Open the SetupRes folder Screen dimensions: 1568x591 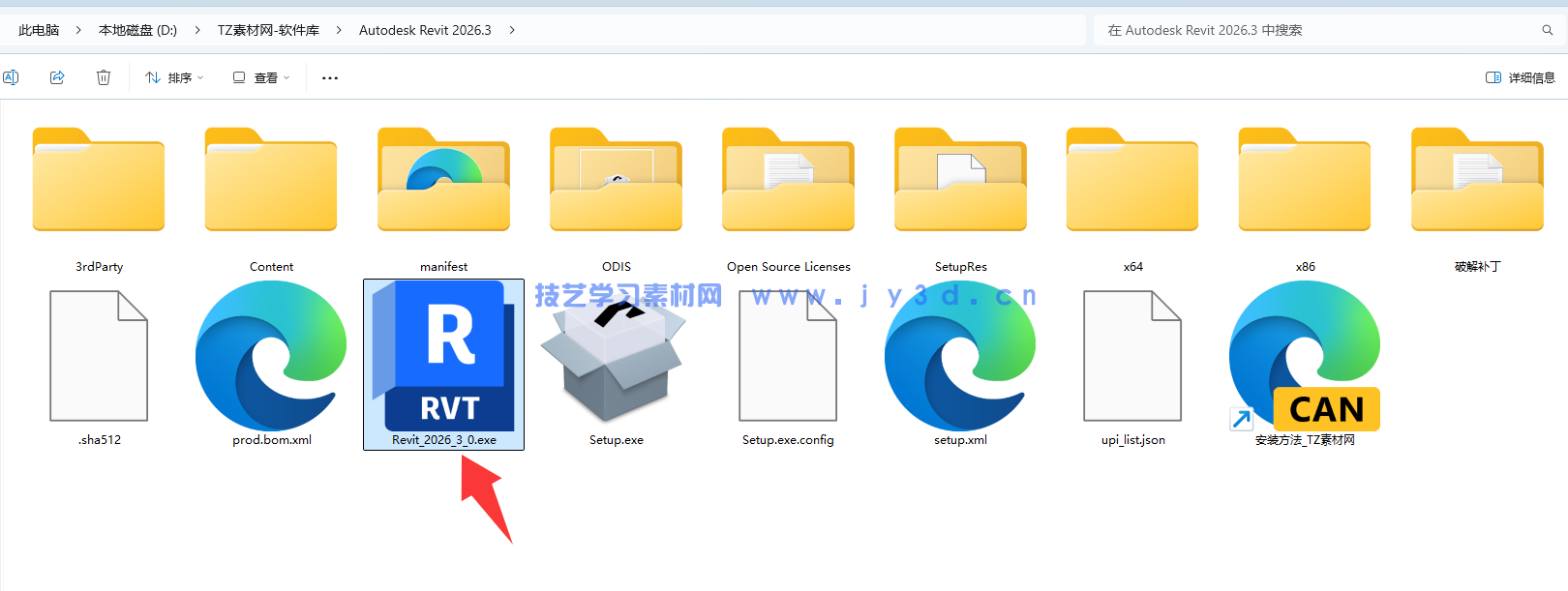(960, 180)
